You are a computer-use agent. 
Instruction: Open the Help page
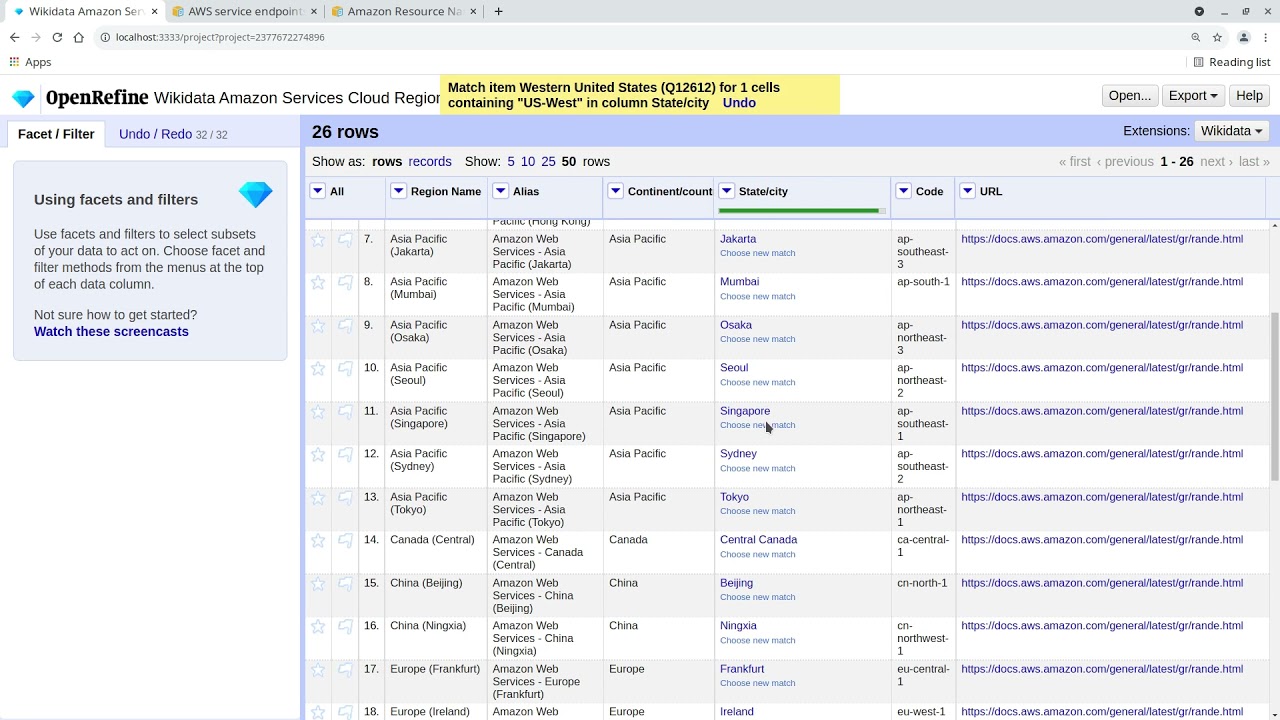(x=1249, y=96)
